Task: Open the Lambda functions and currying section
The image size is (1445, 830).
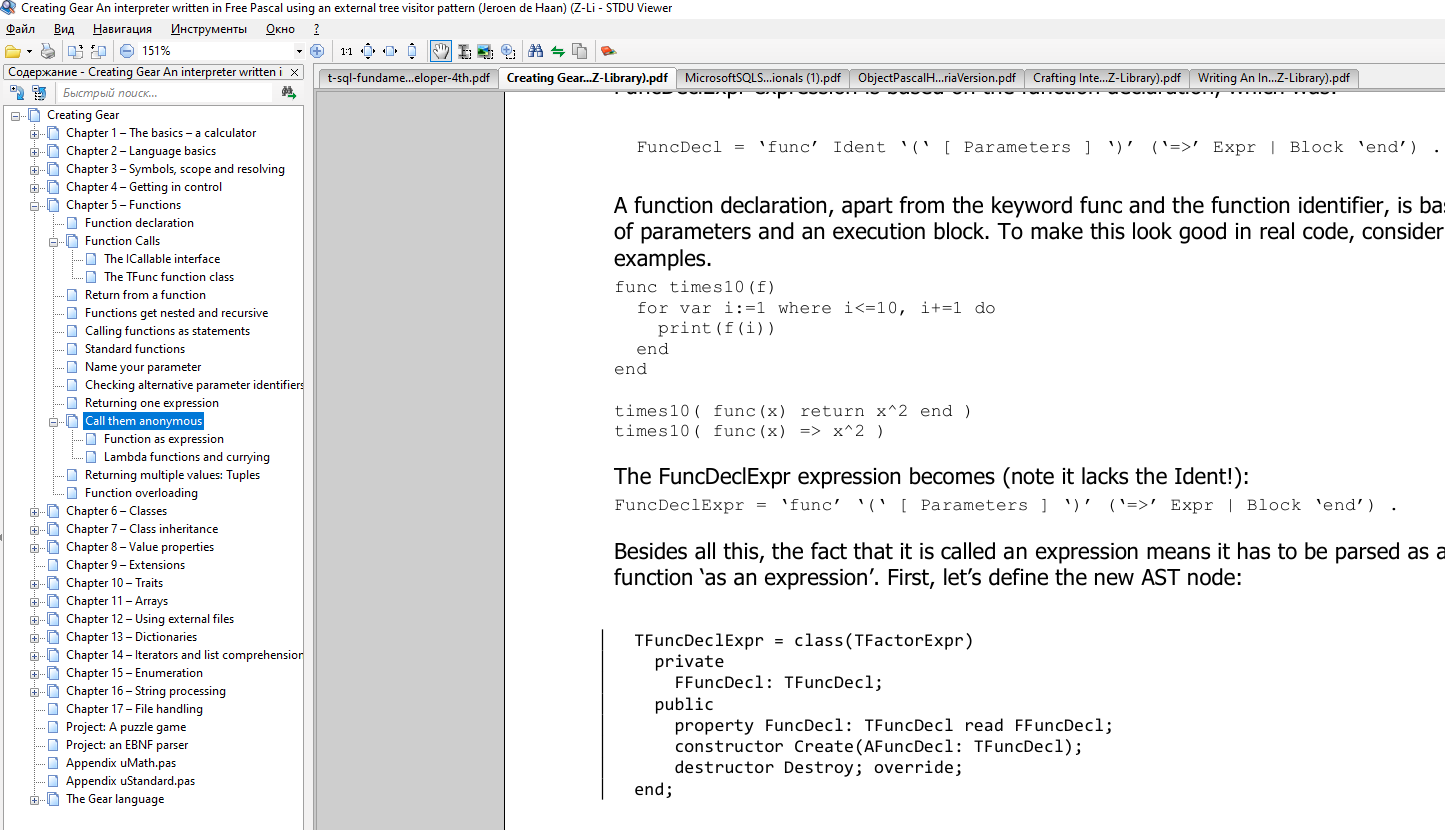Action: tap(186, 457)
